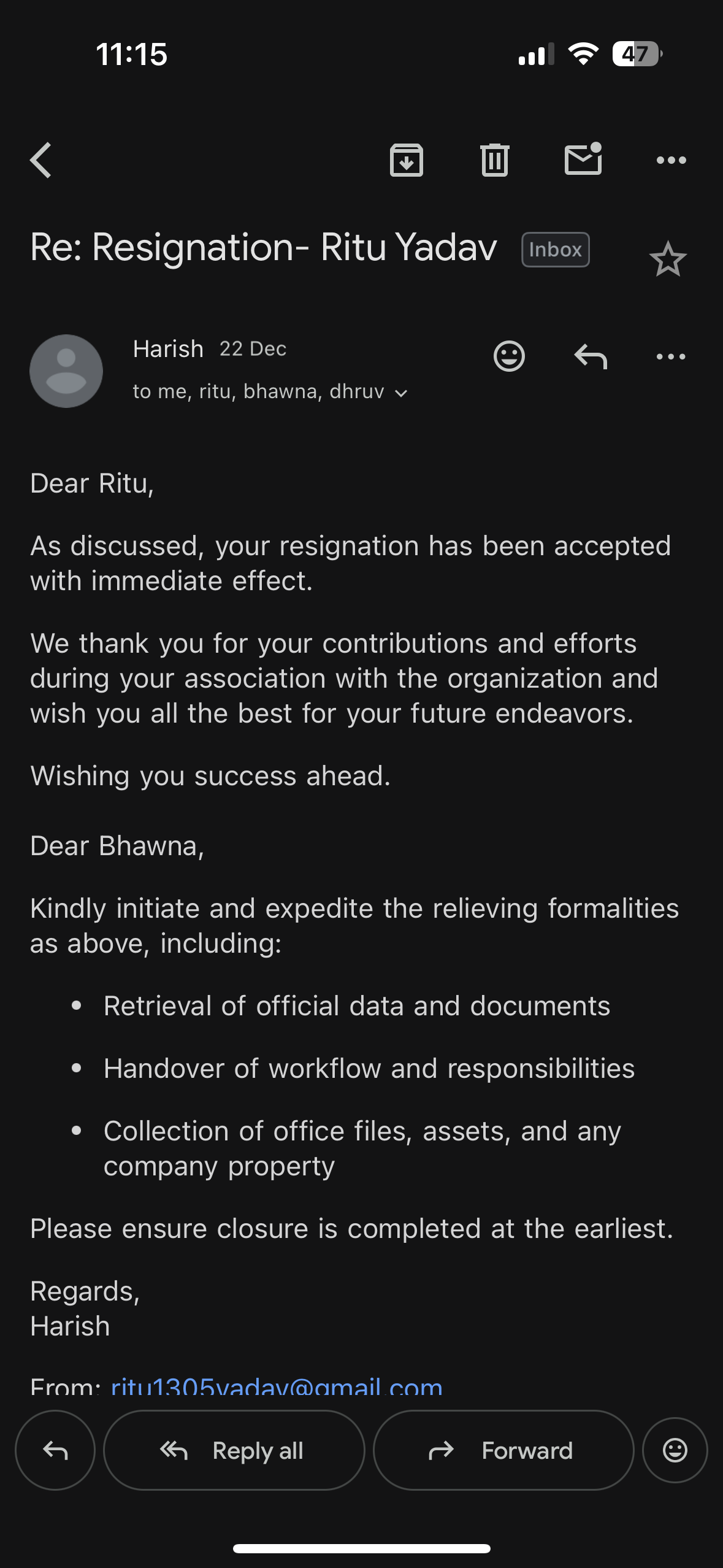Screen dimensions: 723x1568
Task: Mark the email as unread
Action: click(x=583, y=159)
